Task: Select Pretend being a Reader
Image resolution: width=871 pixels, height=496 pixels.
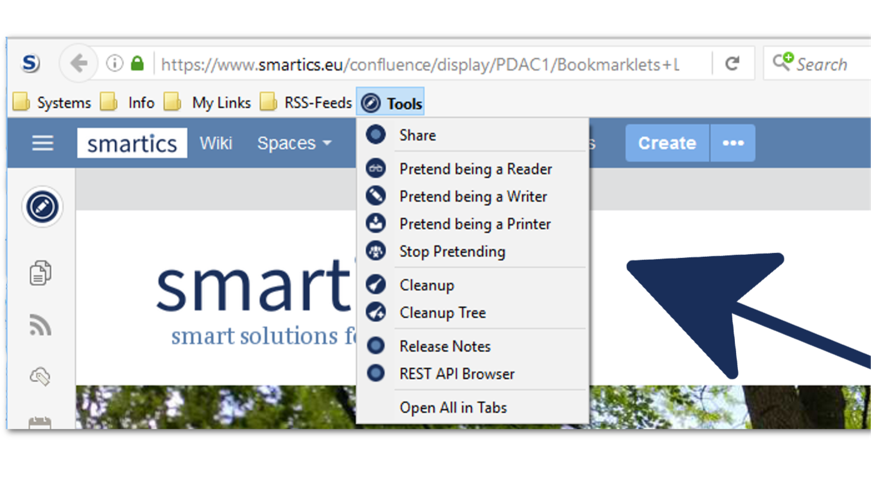Action: 472,169
